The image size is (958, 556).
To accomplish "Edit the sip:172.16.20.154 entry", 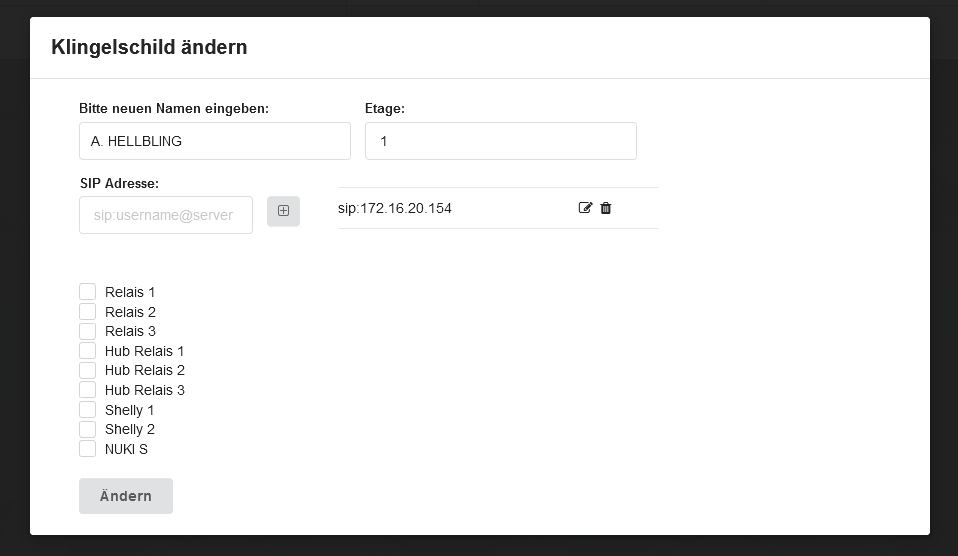I will (585, 208).
